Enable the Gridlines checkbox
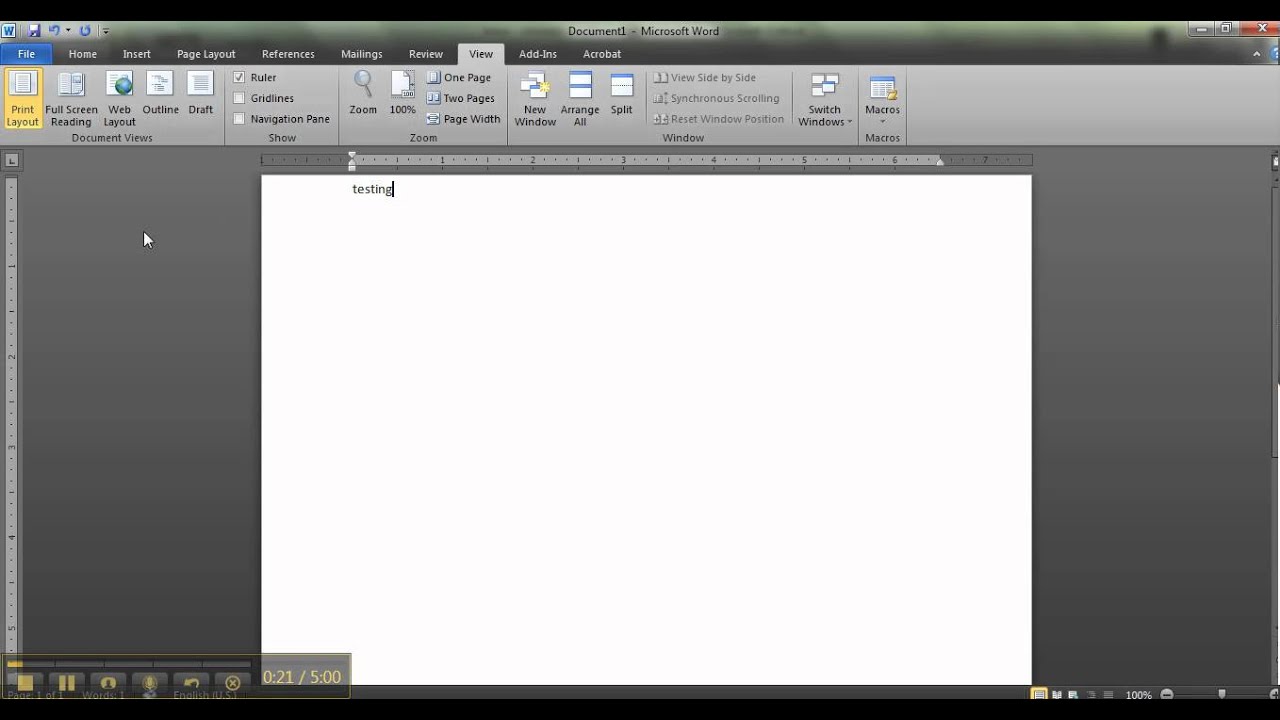The width and height of the screenshot is (1280, 720). click(239, 98)
